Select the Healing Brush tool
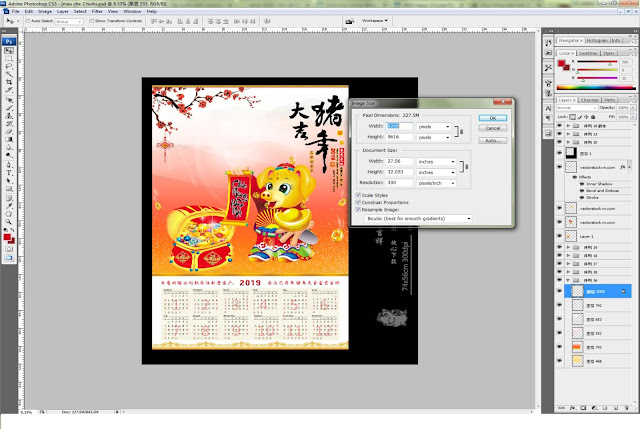 click(9, 100)
